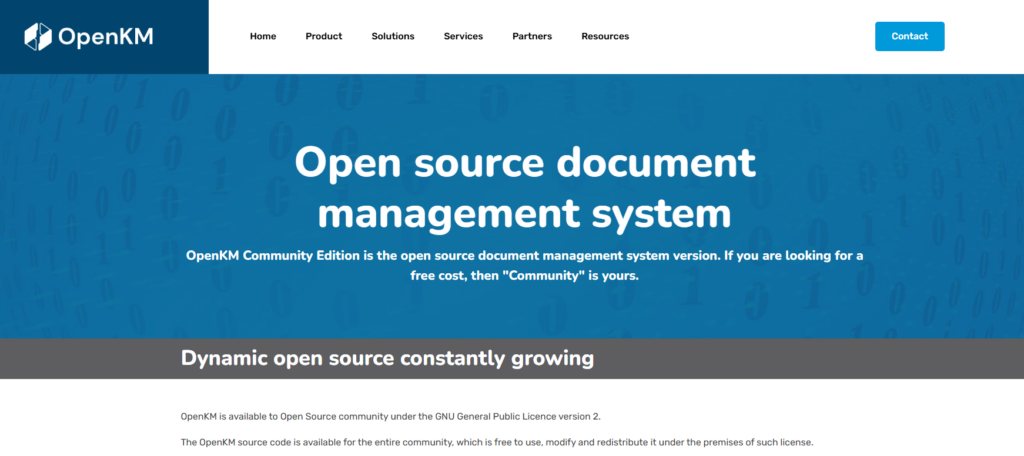The width and height of the screenshot is (1024, 456).
Task: Click 'Dynamic open source constantly growing' heading
Action: click(387, 358)
